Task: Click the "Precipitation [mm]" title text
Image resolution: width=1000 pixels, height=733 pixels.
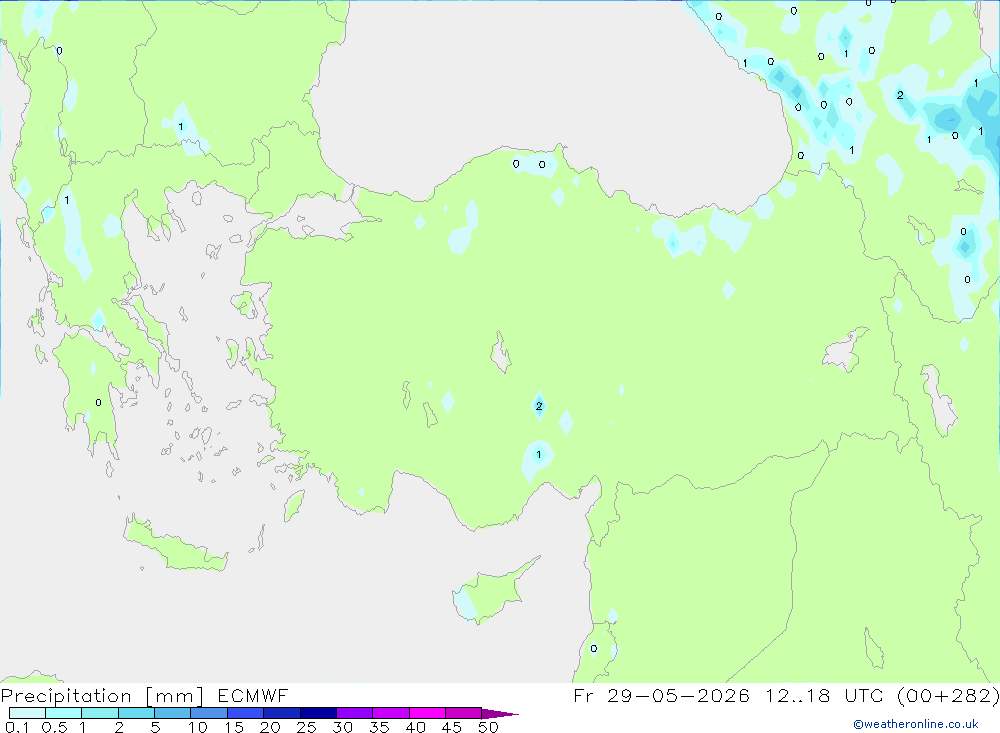Action: [x=103, y=696]
